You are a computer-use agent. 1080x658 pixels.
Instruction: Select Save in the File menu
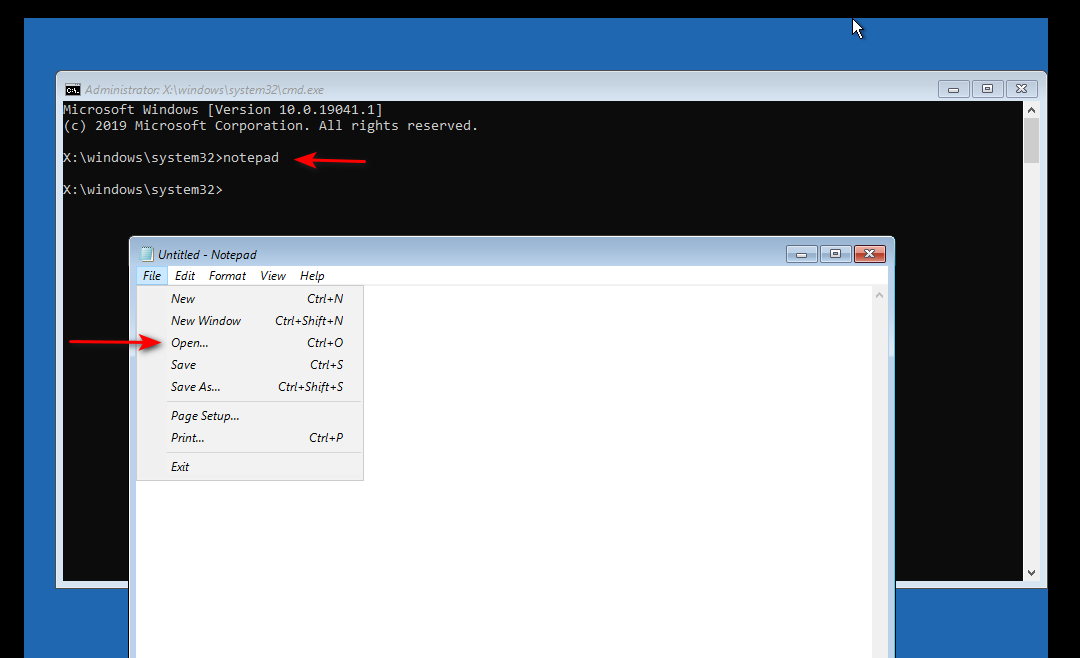(x=250, y=364)
